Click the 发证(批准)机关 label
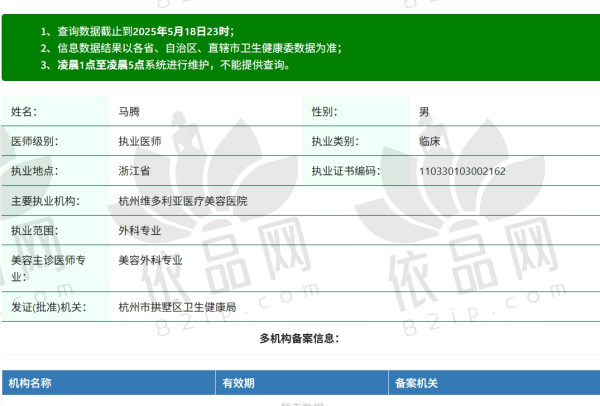The height and width of the screenshot is (406, 600). tap(49, 307)
